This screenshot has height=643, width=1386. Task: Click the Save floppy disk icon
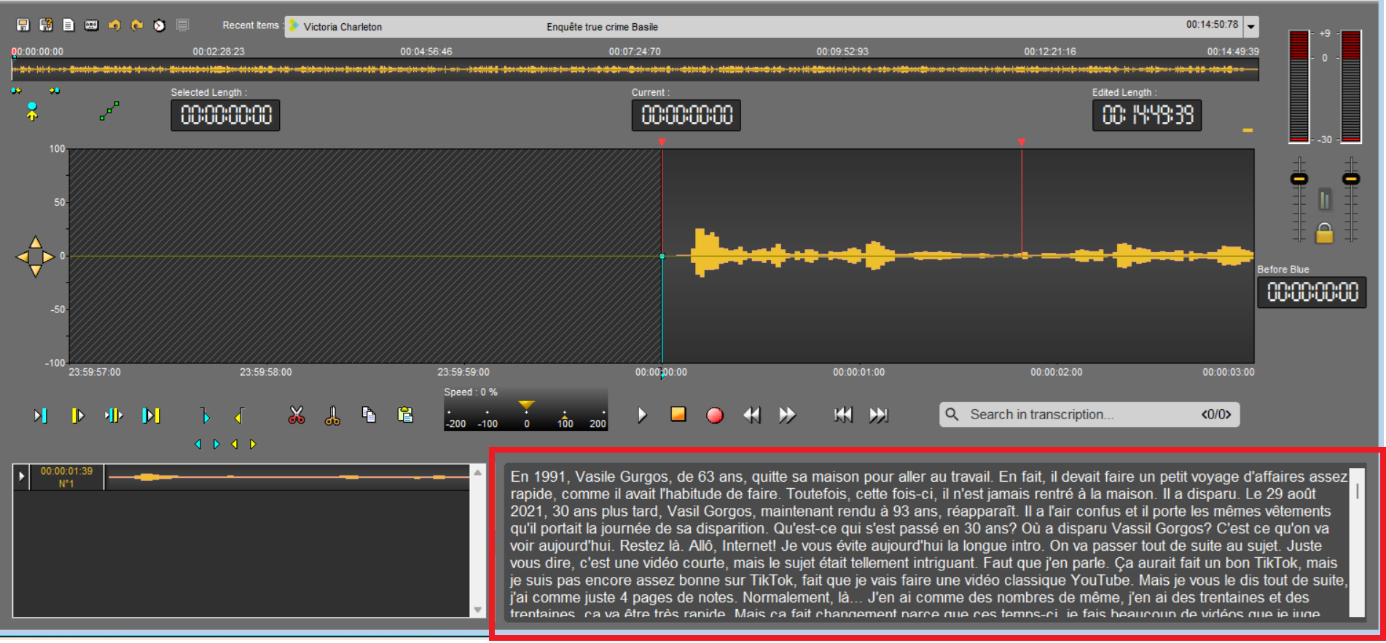(x=22, y=24)
